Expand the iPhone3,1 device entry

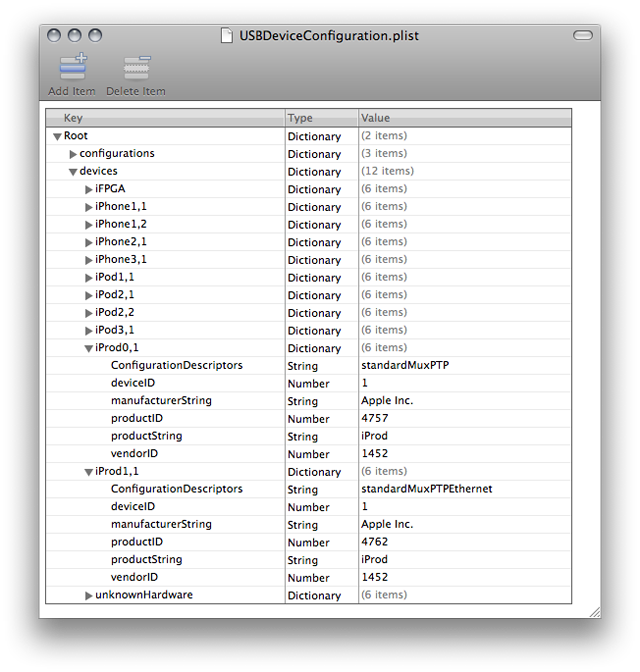pyautogui.click(x=89, y=260)
